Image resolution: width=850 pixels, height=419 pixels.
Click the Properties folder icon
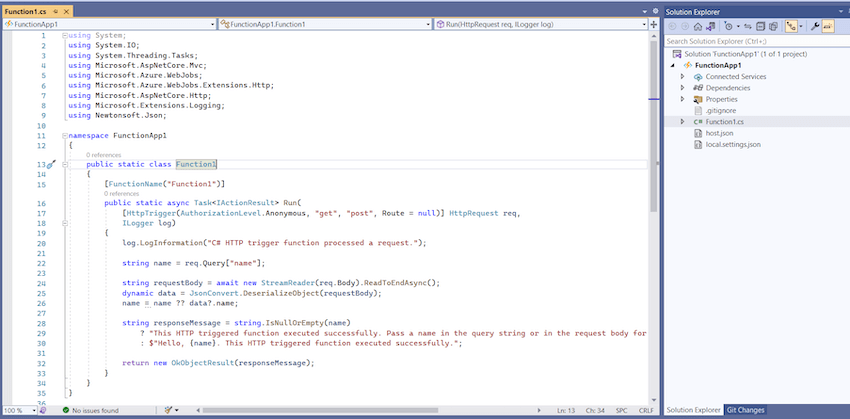[698, 99]
